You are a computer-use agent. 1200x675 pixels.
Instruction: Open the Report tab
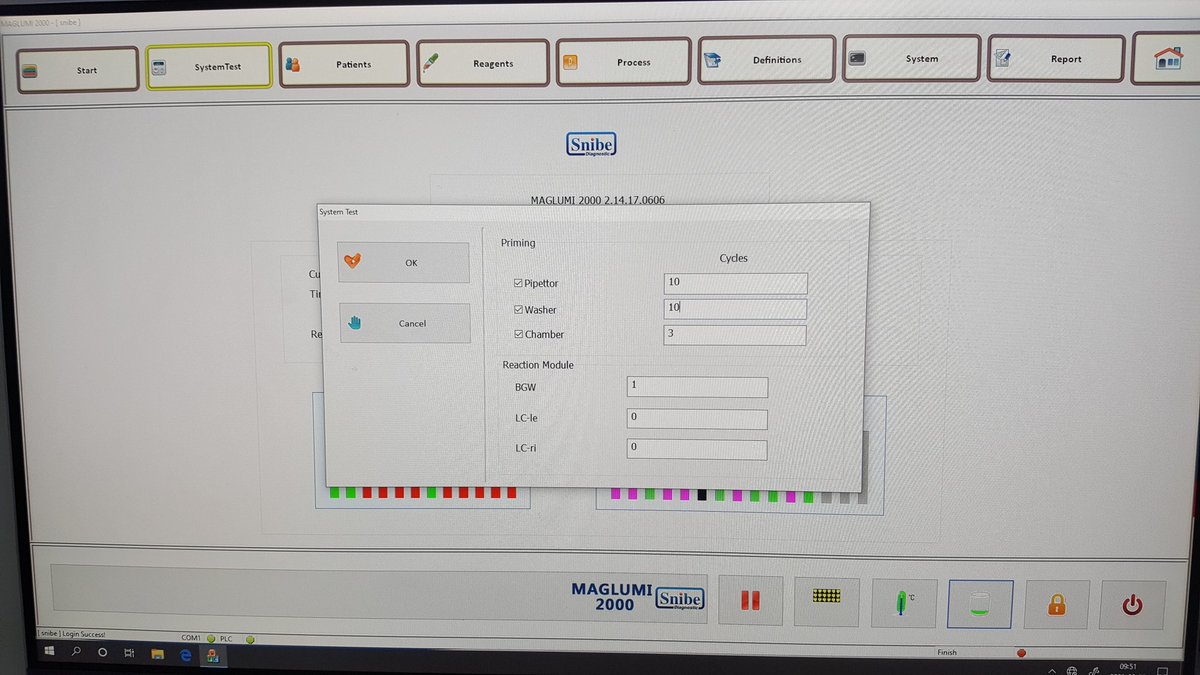(1056, 58)
